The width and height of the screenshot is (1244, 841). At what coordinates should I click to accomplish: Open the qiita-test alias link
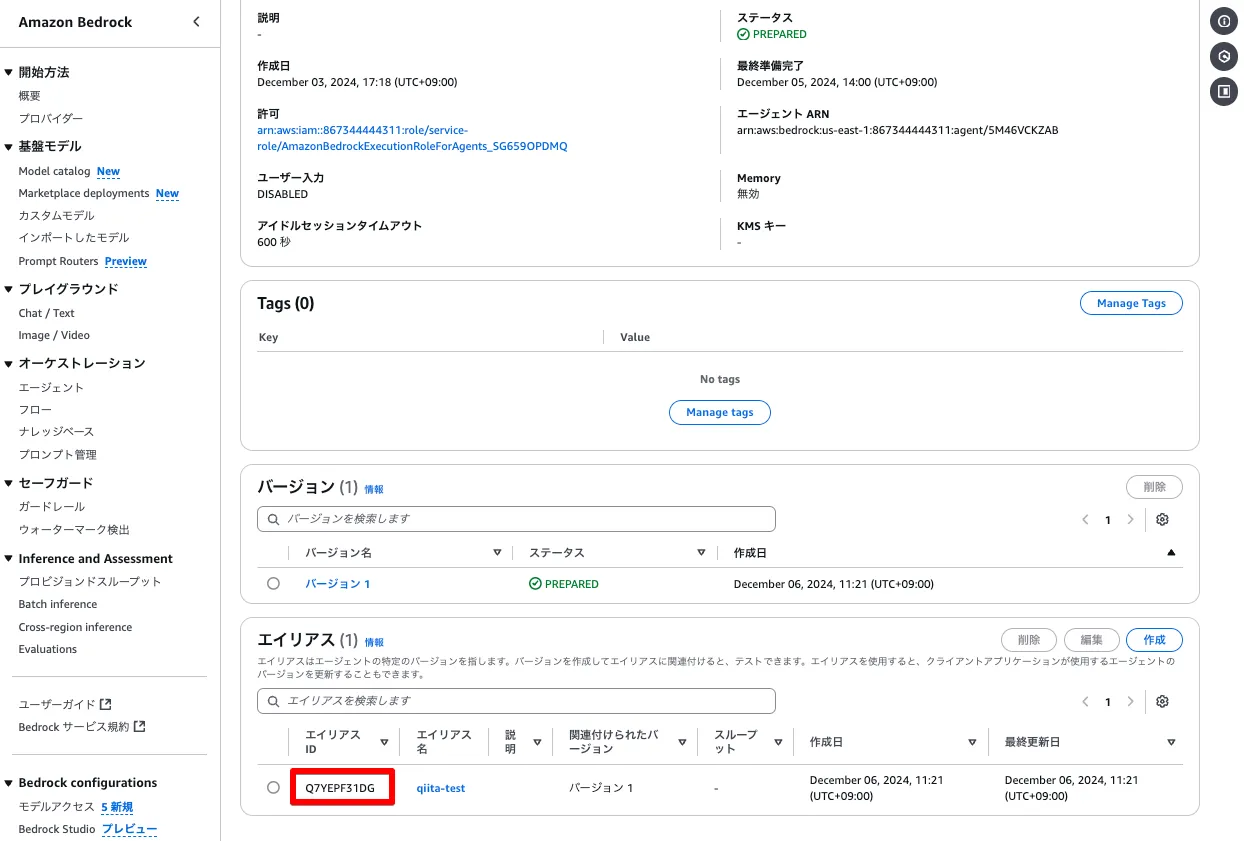pyautogui.click(x=441, y=788)
